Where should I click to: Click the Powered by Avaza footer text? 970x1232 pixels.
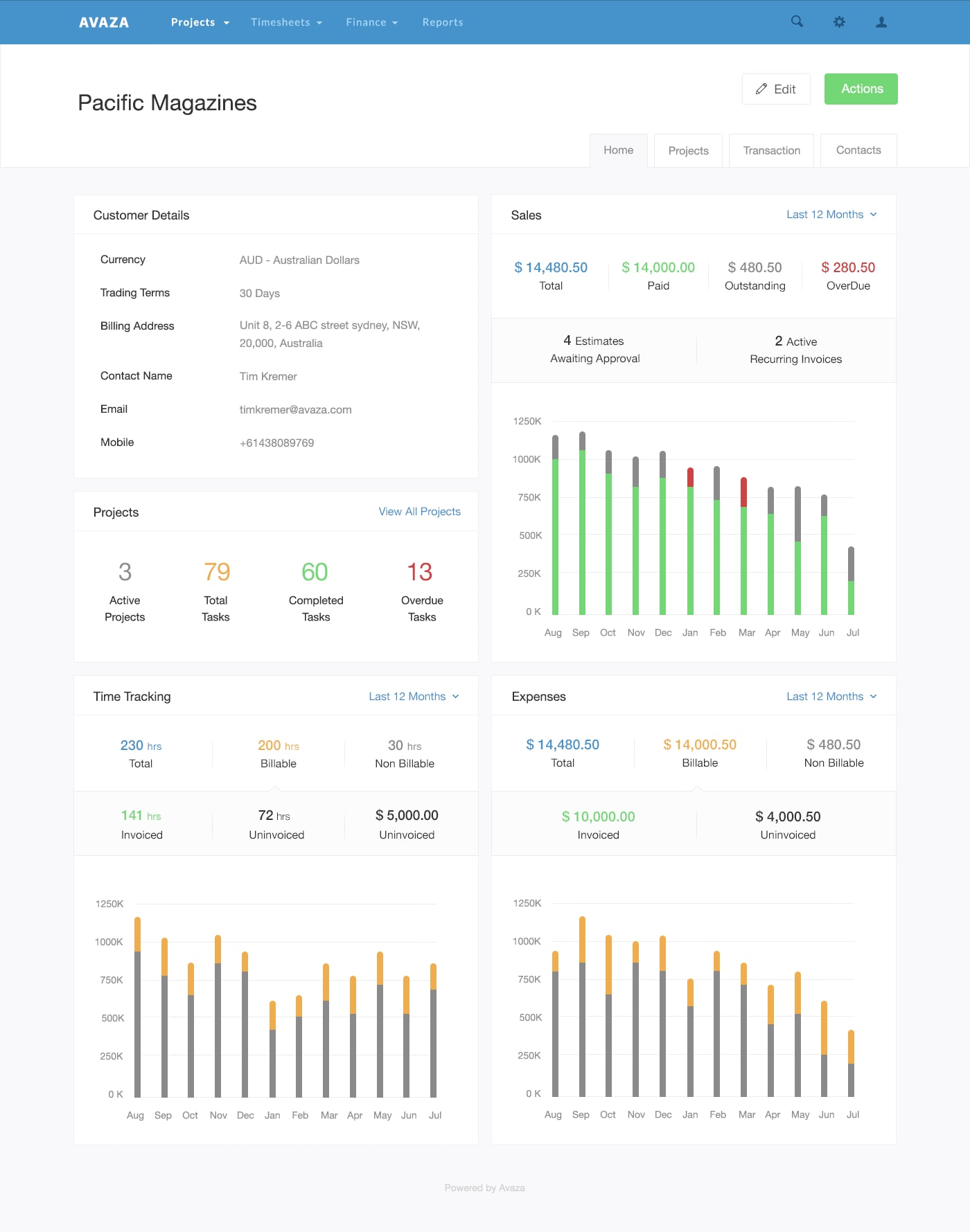pos(484,1188)
